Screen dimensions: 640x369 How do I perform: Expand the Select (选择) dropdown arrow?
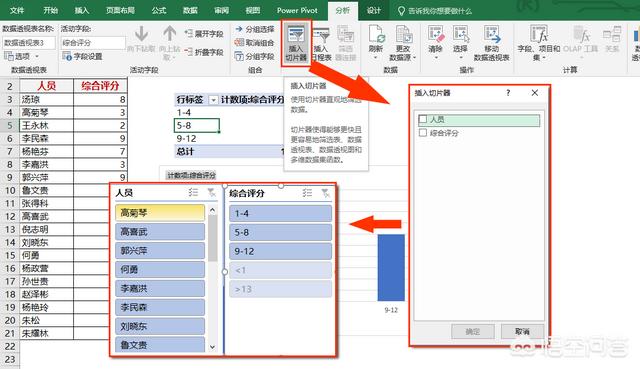(460, 58)
